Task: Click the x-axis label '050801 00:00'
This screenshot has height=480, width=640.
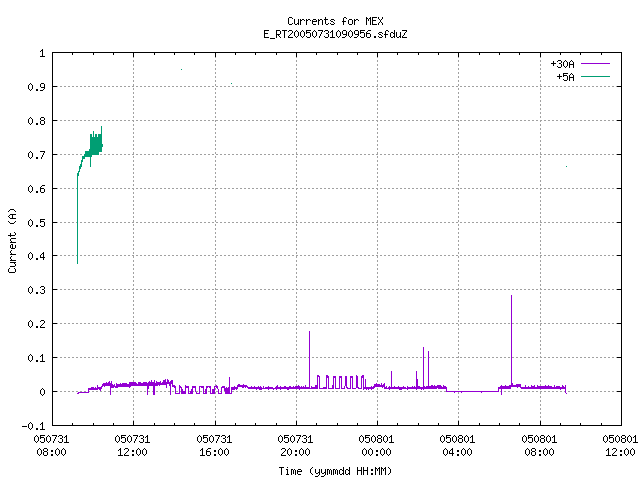Action: pyautogui.click(x=376, y=445)
